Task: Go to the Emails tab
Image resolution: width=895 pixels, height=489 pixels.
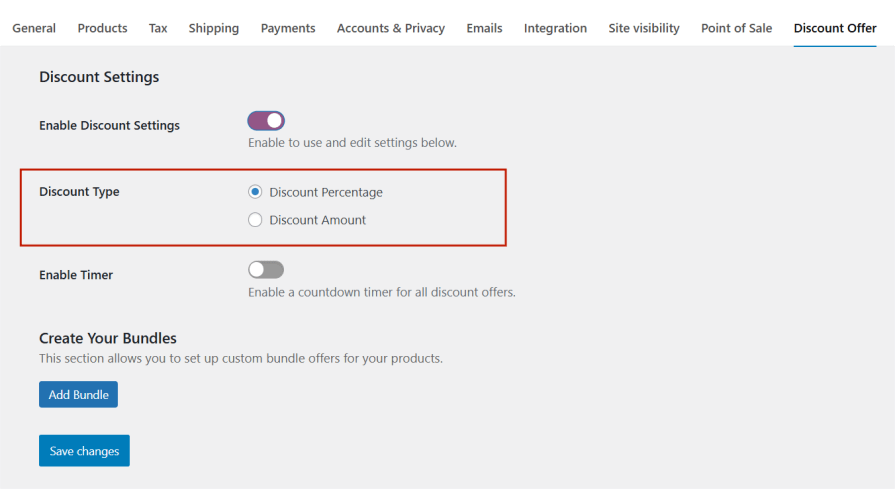Action: coord(484,28)
